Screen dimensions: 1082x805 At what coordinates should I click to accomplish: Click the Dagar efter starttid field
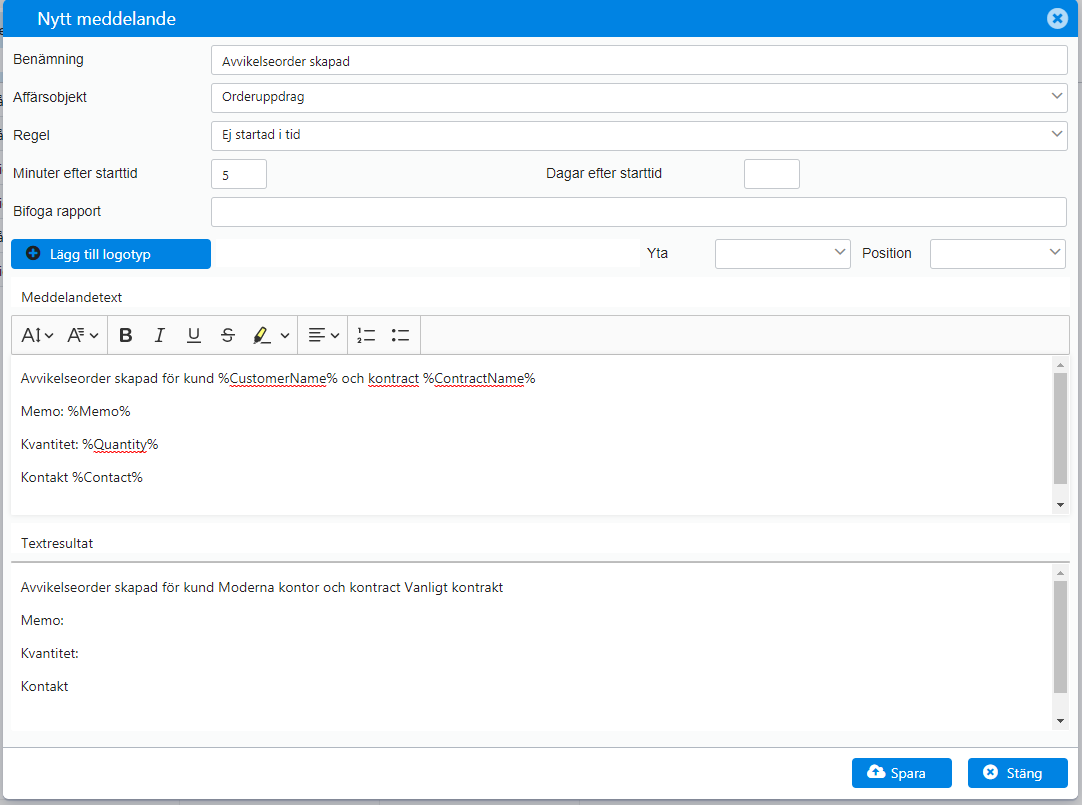click(x=771, y=174)
